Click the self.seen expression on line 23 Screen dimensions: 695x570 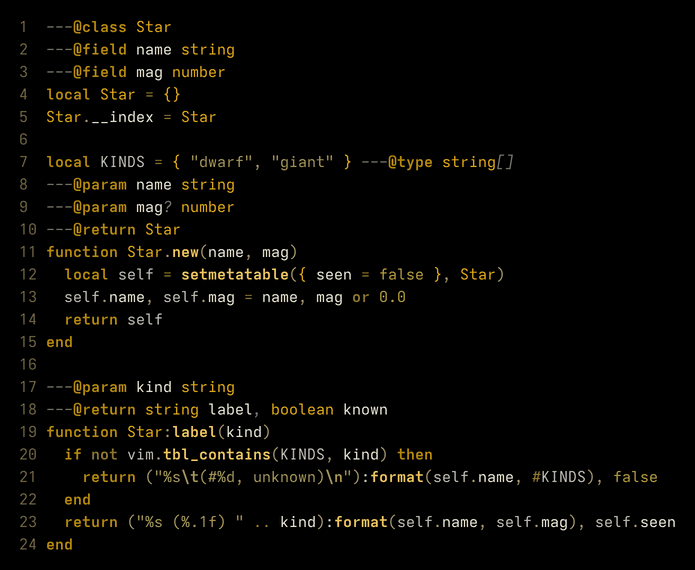point(635,522)
